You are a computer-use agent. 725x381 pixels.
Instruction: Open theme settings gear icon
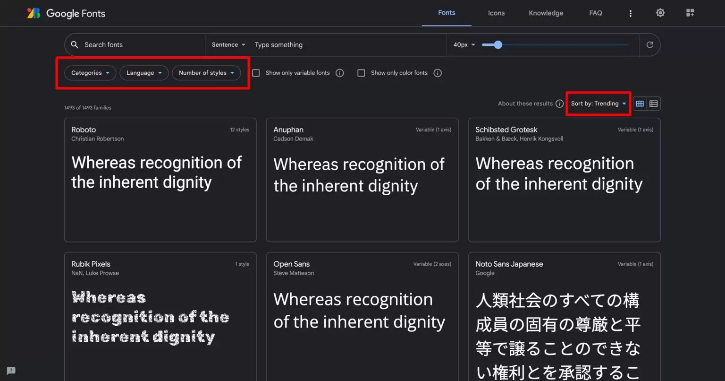coord(660,13)
